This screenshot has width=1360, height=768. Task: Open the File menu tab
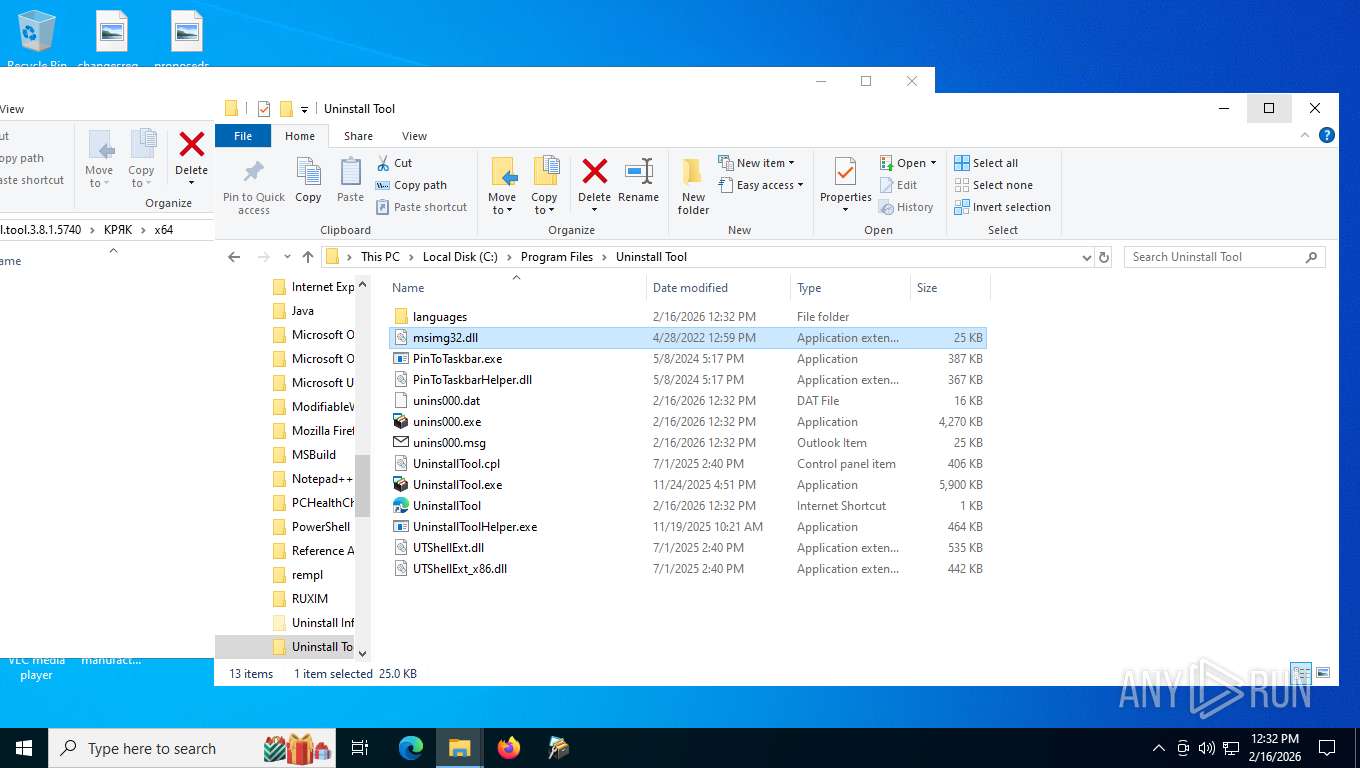point(243,136)
